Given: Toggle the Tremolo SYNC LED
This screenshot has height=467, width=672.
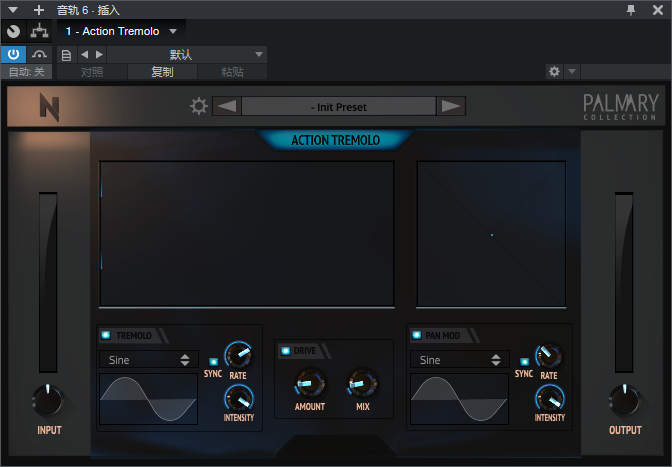Looking at the screenshot, I should [x=213, y=362].
